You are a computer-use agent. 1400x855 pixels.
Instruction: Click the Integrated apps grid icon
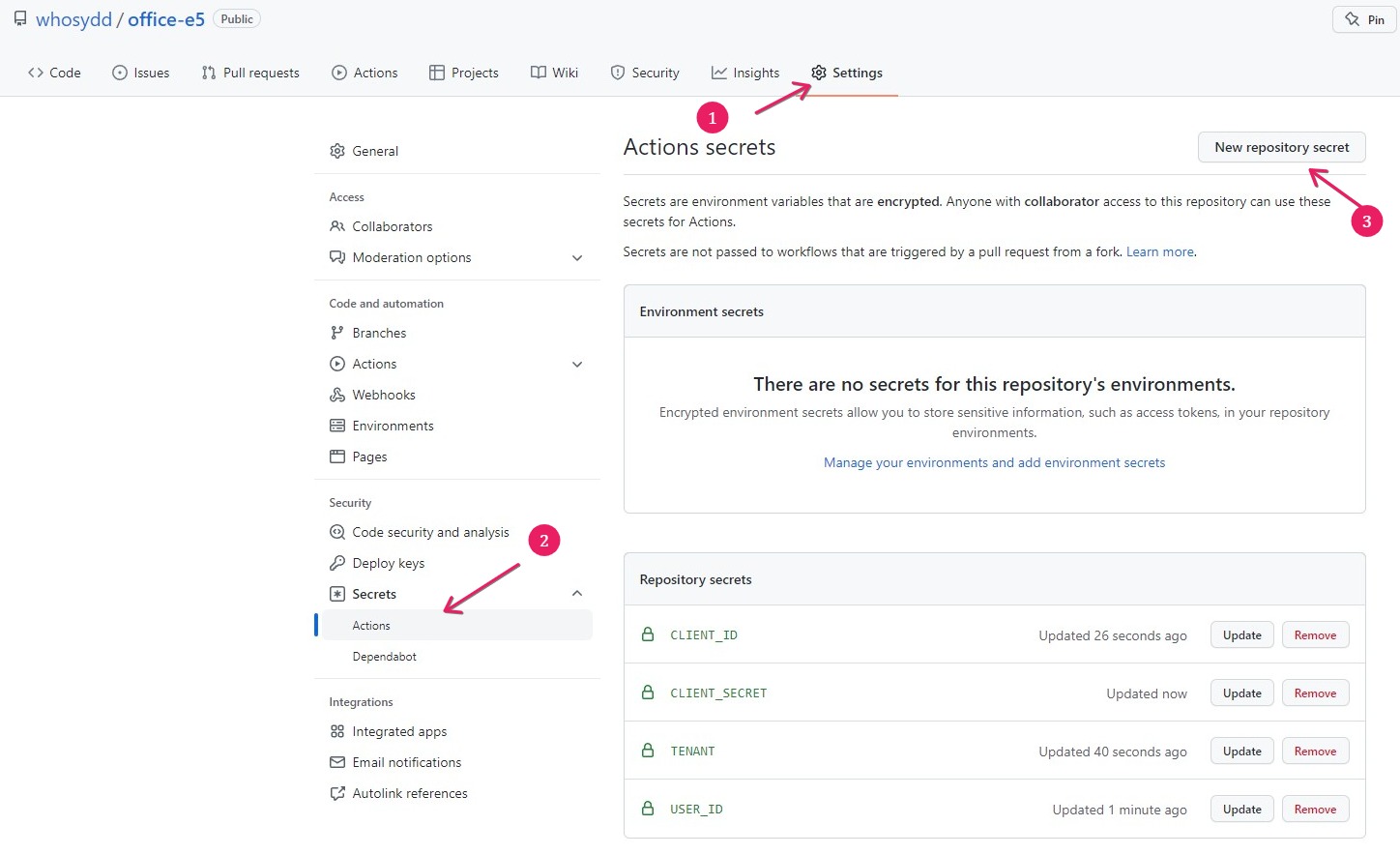pyautogui.click(x=337, y=731)
